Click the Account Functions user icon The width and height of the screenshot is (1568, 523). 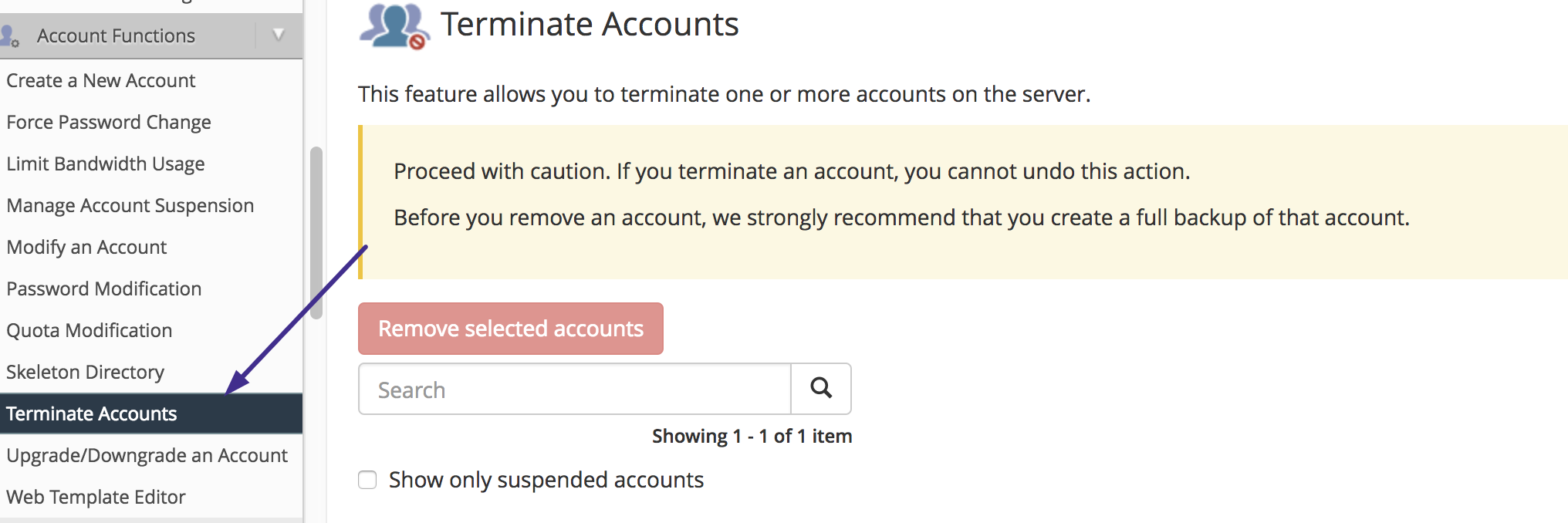coord(10,36)
